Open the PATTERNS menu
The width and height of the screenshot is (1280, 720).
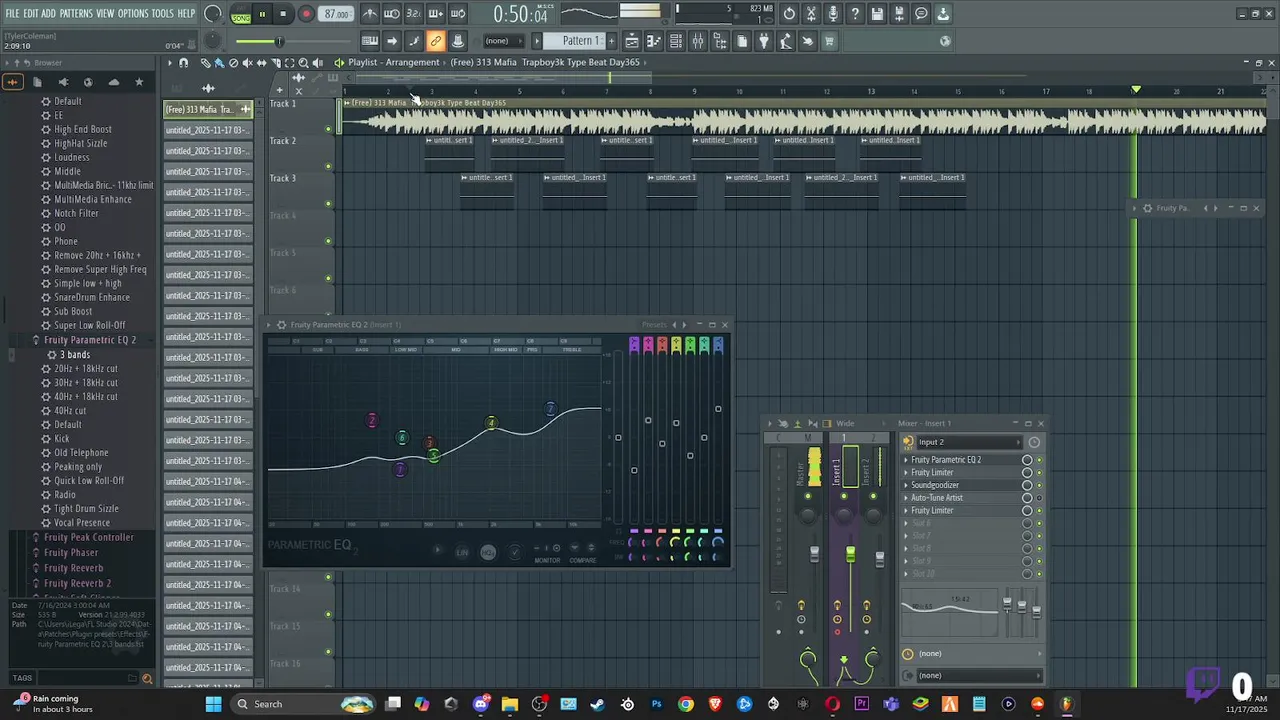[x=76, y=13]
